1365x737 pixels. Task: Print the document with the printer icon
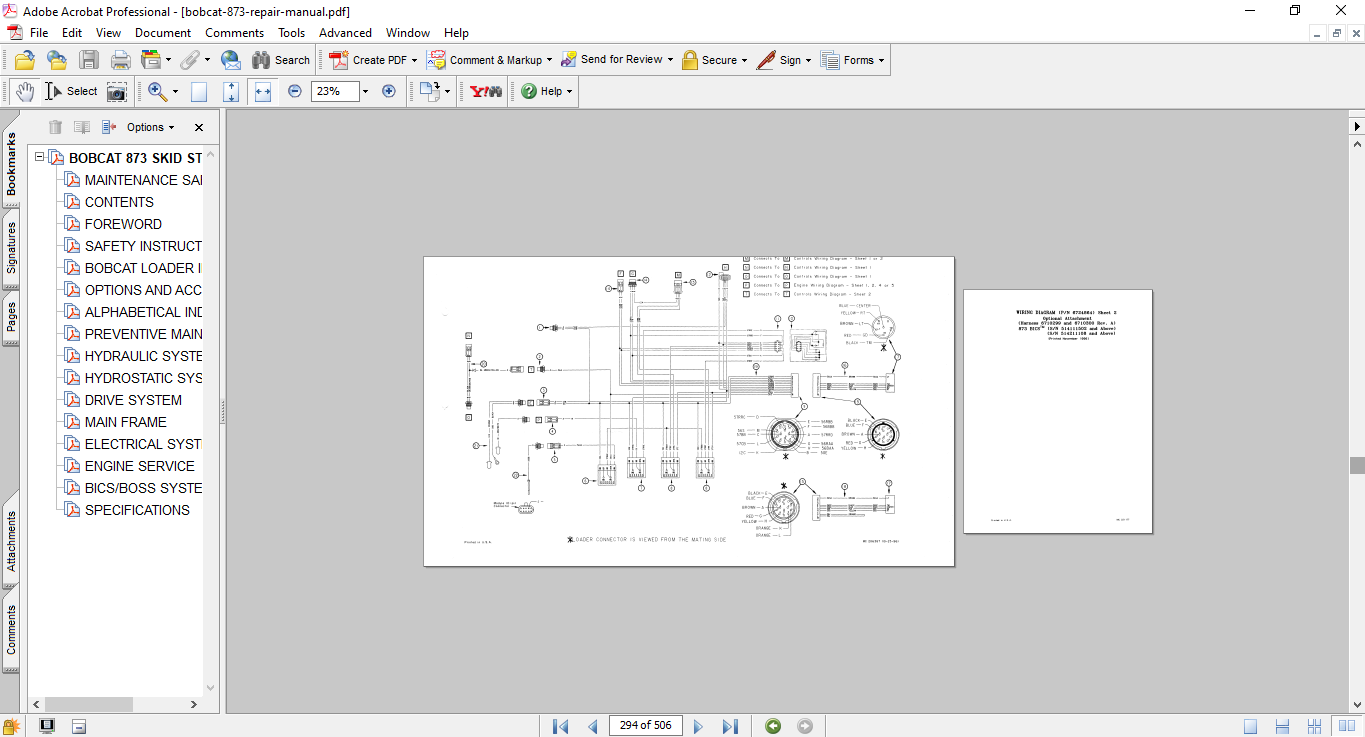pyautogui.click(x=121, y=60)
